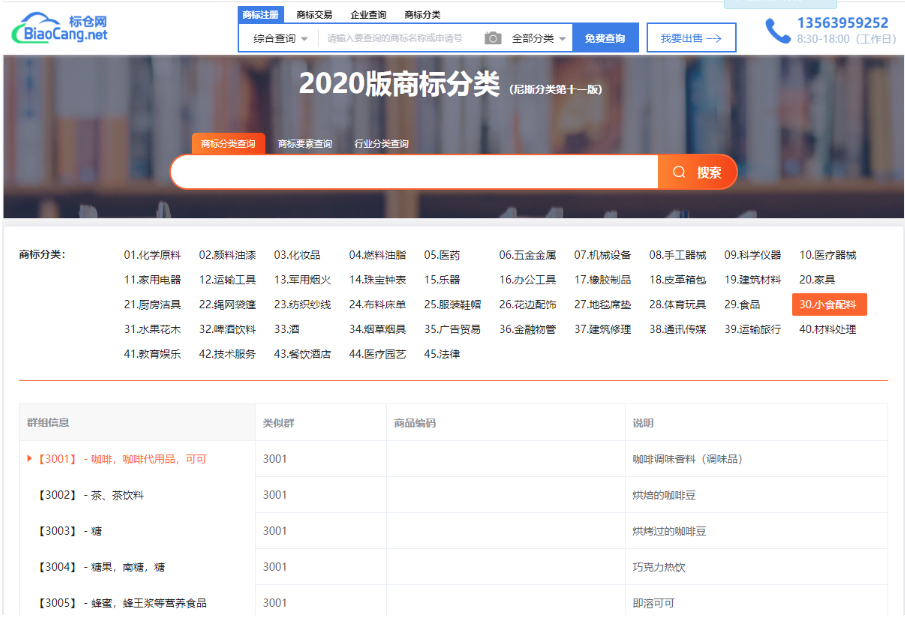Click into the large classification search field
Viewport: 905px width, 639px height.
[414, 172]
